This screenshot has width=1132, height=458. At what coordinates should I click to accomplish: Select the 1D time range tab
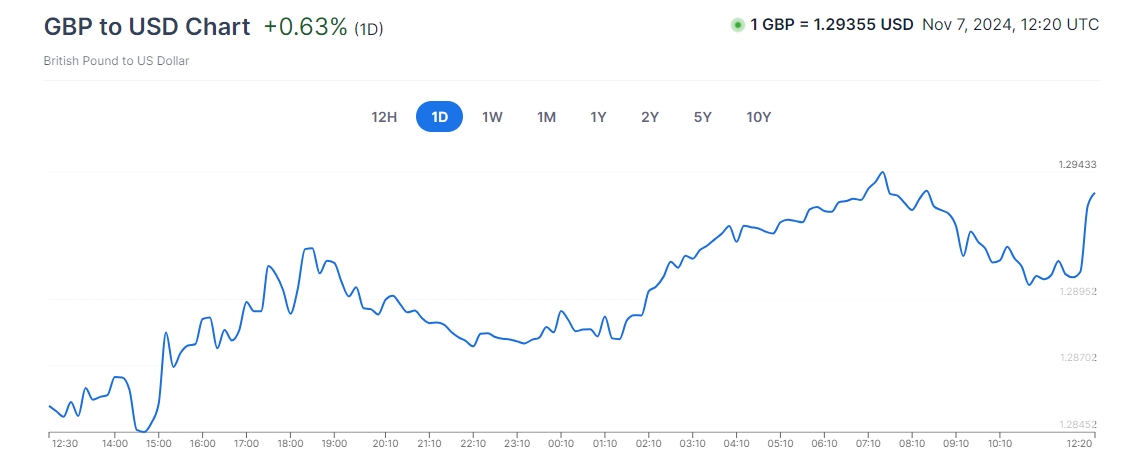(439, 117)
